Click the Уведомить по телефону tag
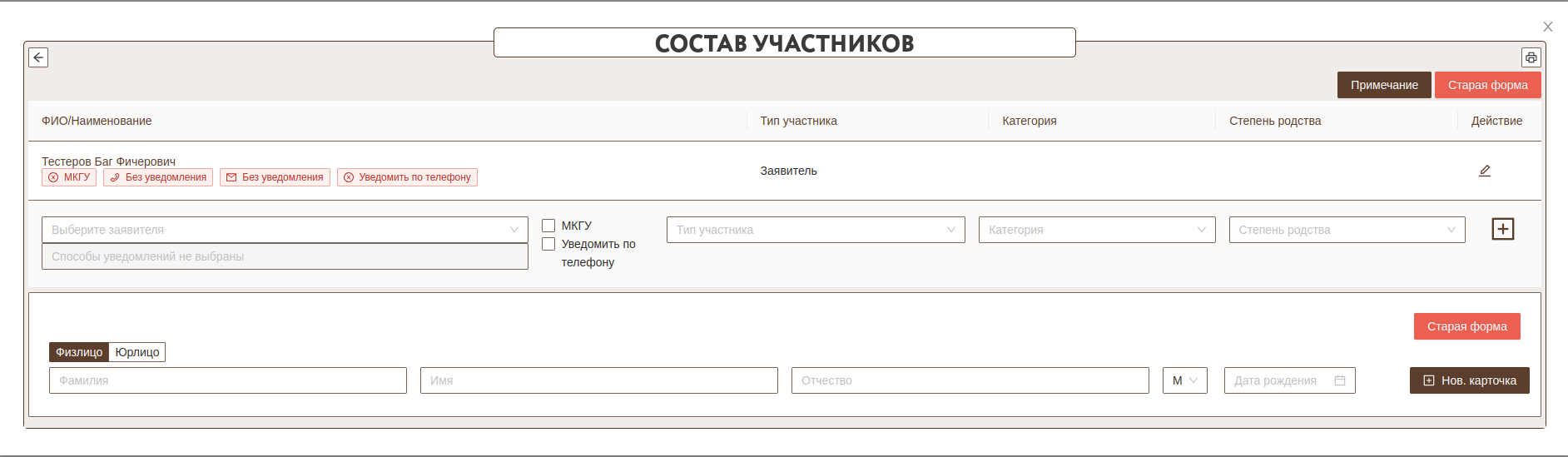The image size is (1568, 457). 407,177
